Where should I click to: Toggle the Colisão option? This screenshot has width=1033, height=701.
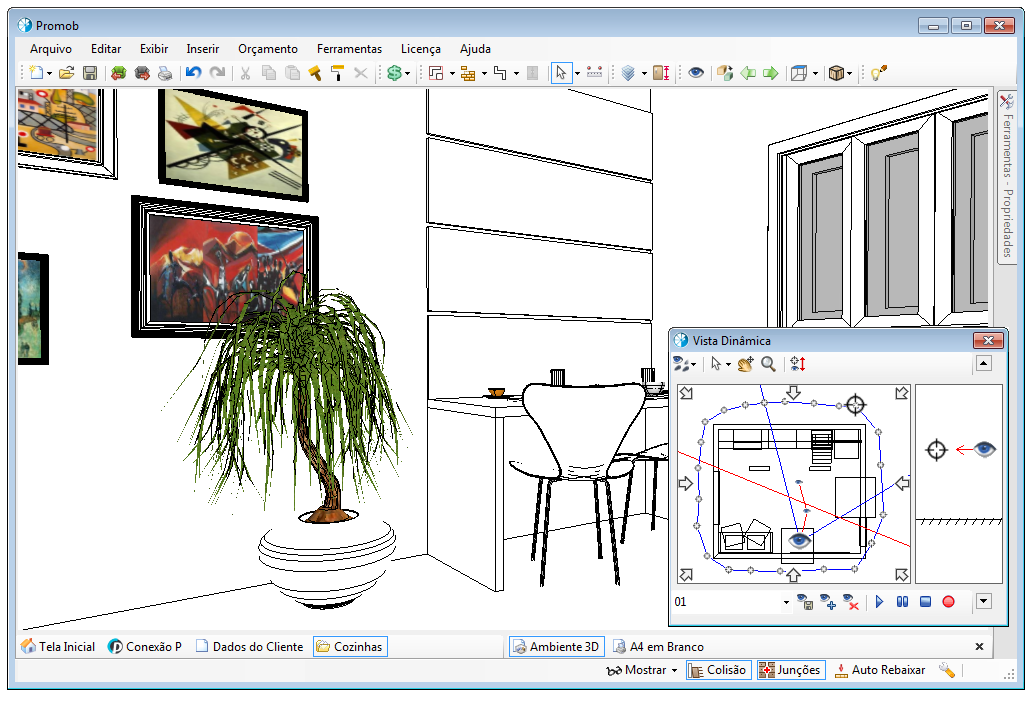coord(717,670)
